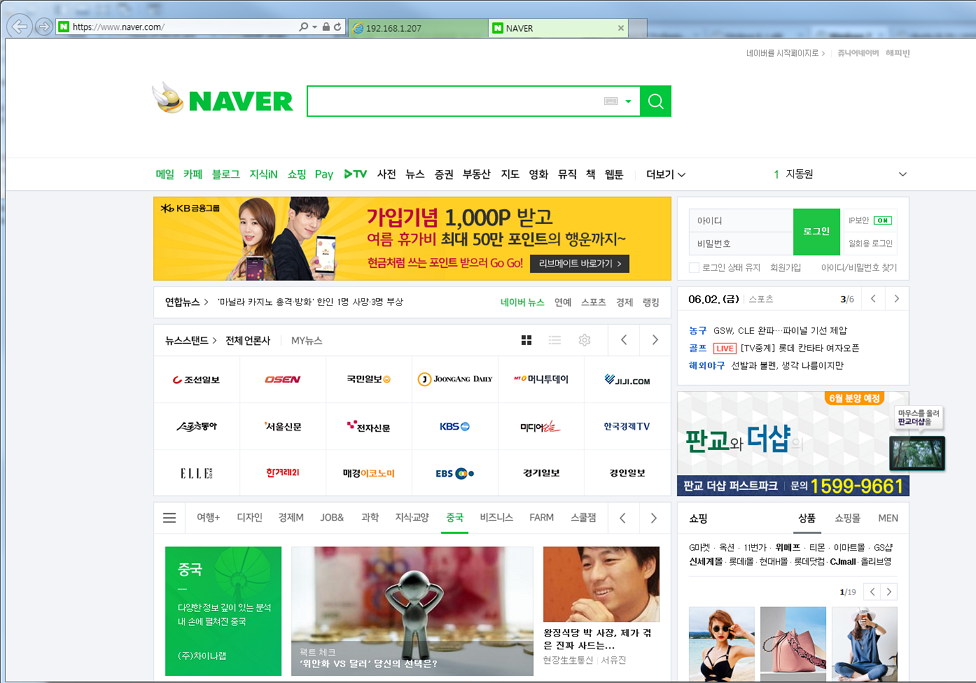
Task: Switch to the 쇼핑몰 shopping tab
Action: pyautogui.click(x=847, y=518)
